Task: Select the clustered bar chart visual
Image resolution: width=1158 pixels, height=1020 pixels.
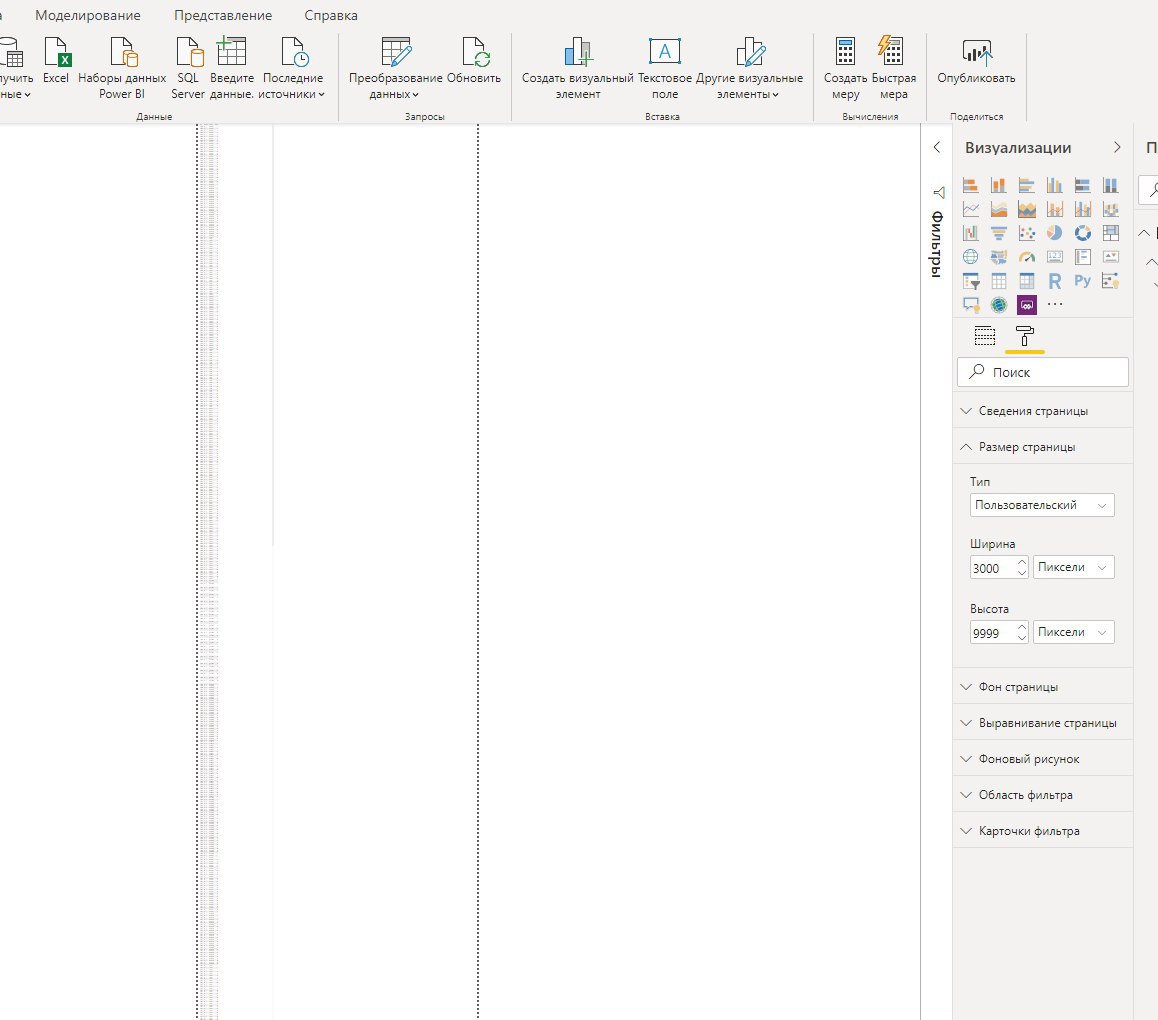Action: tap(1027, 185)
